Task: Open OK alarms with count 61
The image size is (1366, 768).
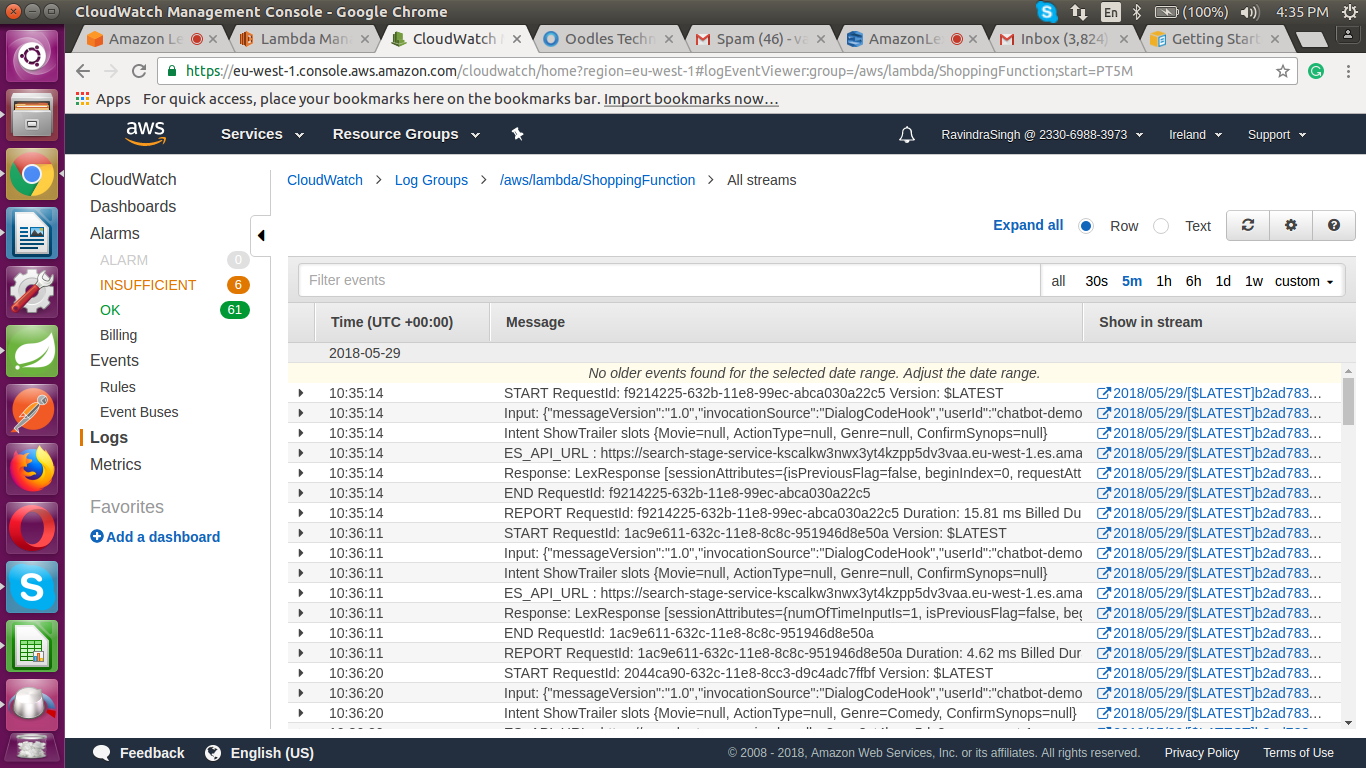Action: tap(174, 310)
